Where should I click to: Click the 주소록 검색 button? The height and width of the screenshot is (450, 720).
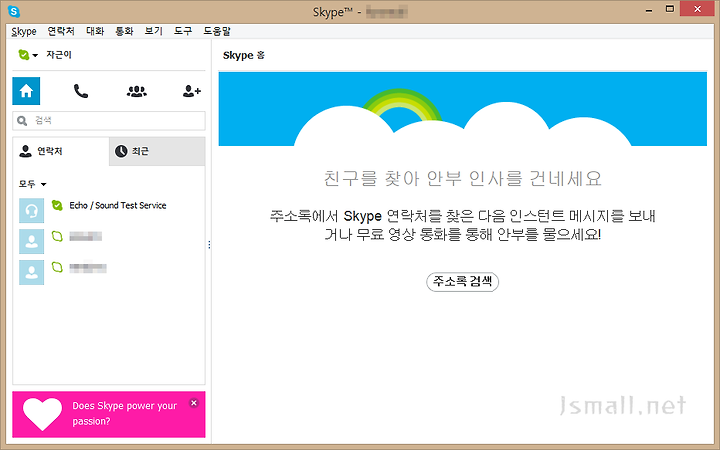click(x=462, y=281)
